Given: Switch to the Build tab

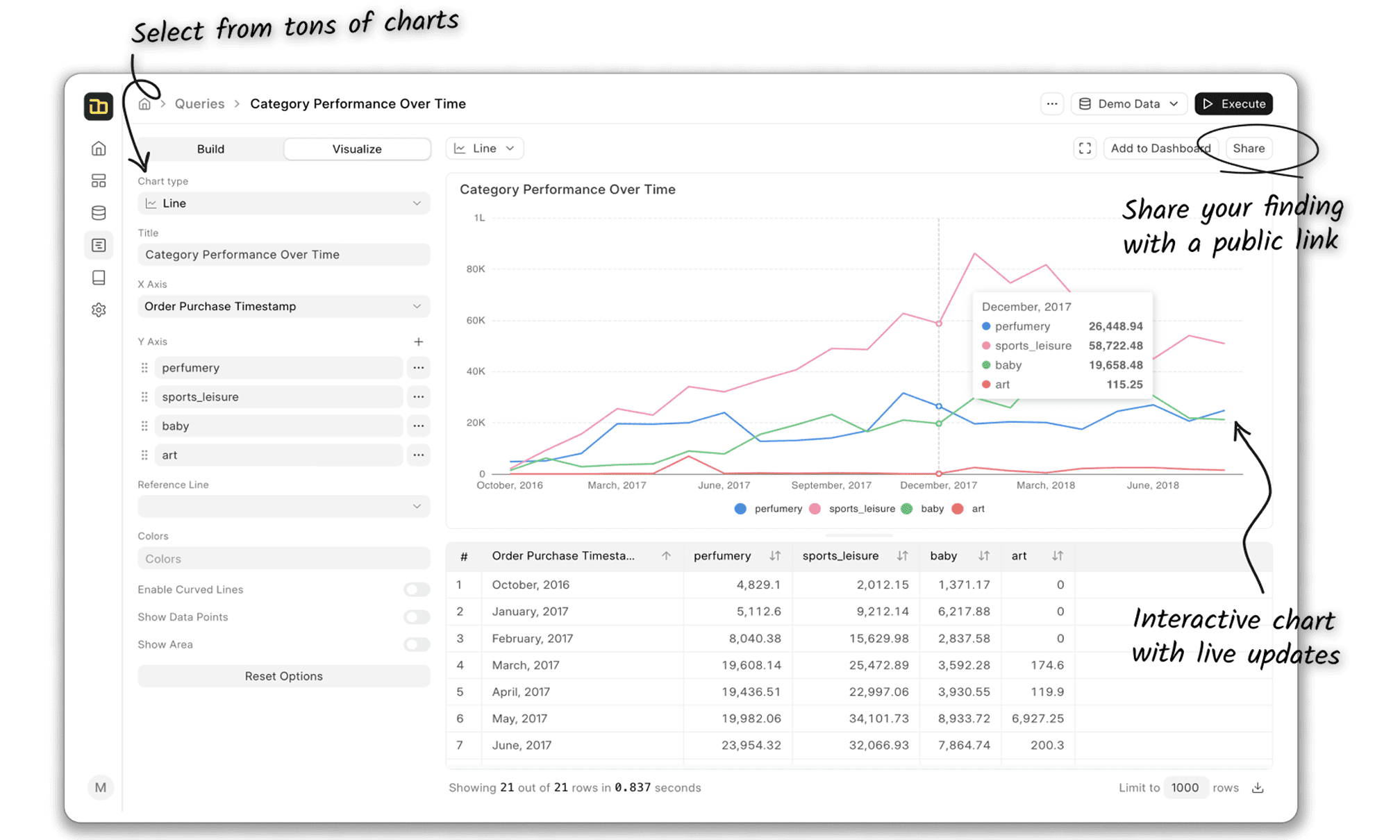Looking at the screenshot, I should 210,149.
